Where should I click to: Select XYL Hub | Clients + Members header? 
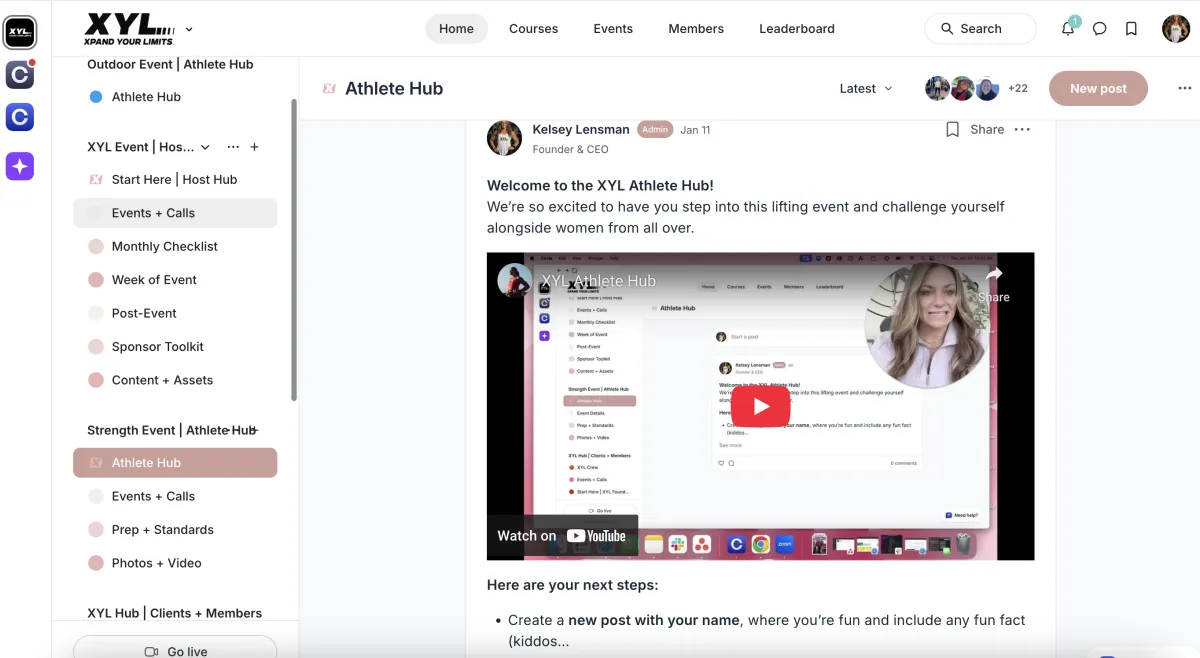[174, 613]
